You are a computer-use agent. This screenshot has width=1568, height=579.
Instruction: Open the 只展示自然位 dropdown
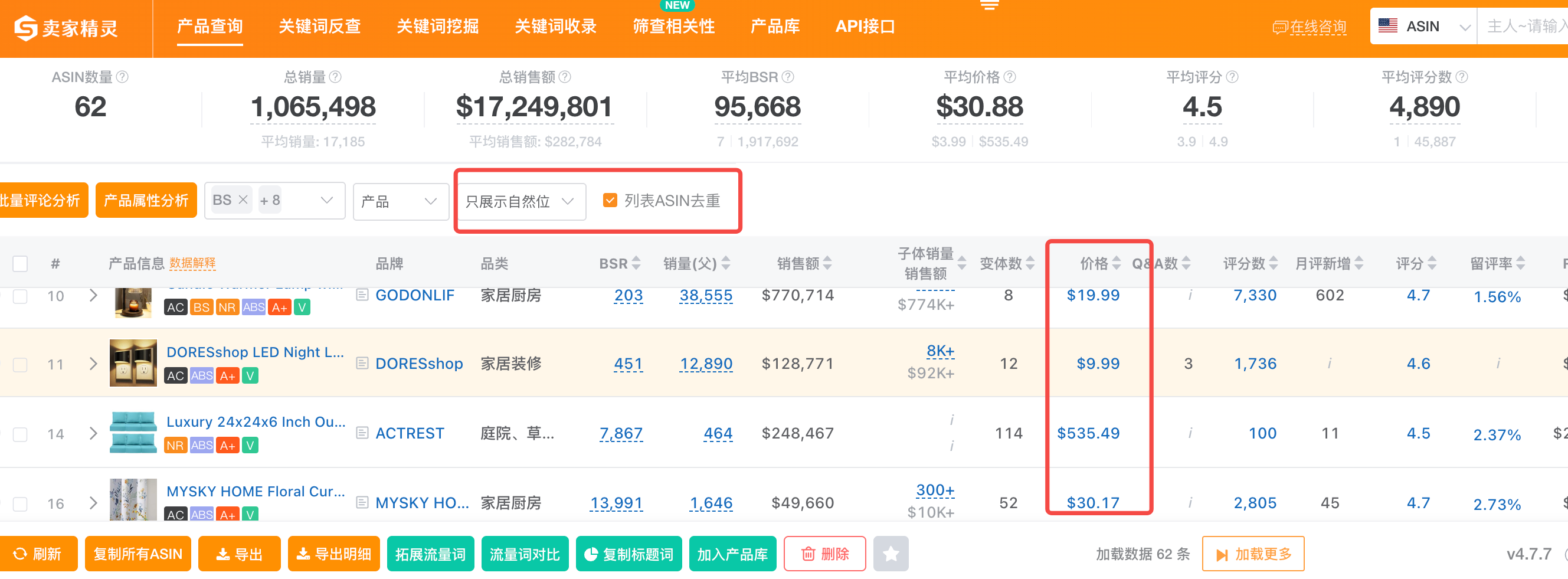520,201
